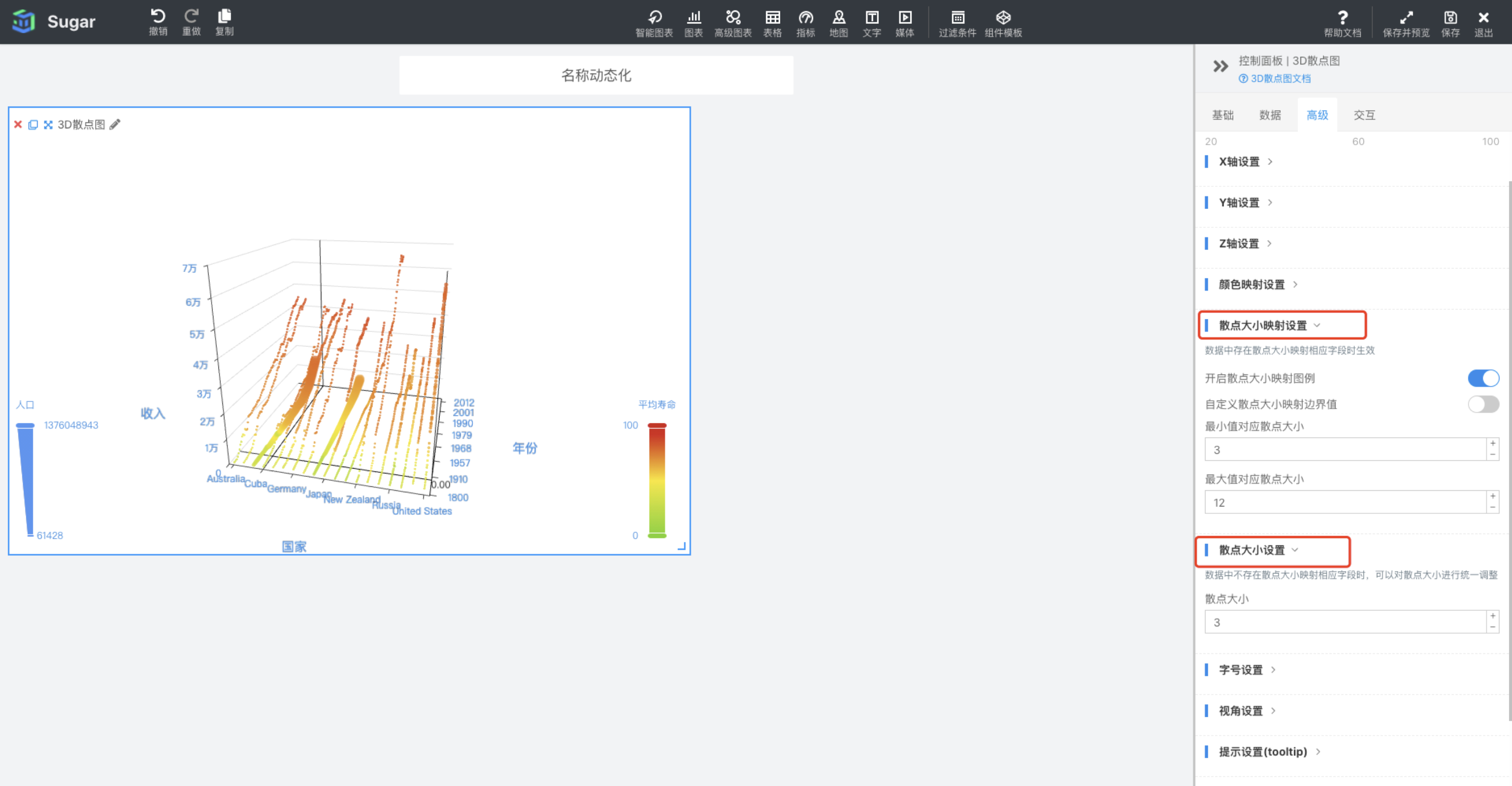
Task: Edit chart title with pencil icon
Action: [x=115, y=125]
